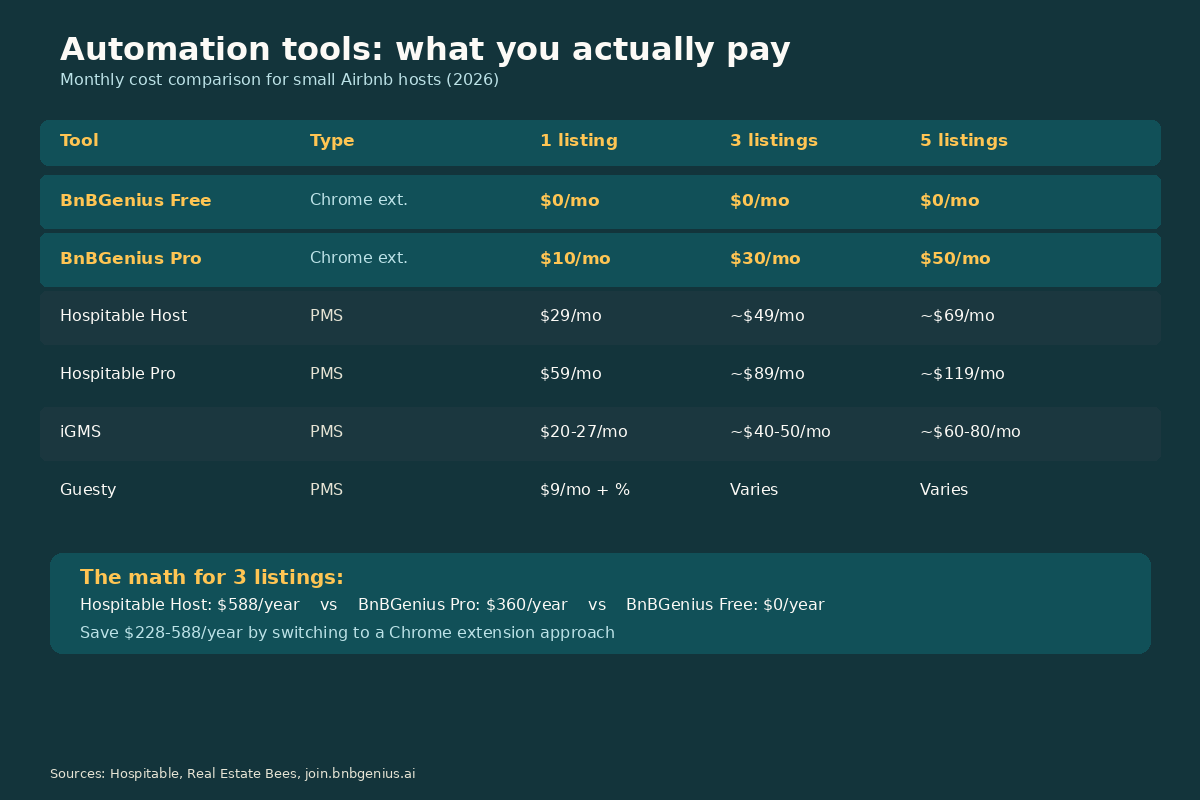This screenshot has height=800, width=1200.
Task: Click the 'Type' column header
Action: (x=332, y=141)
